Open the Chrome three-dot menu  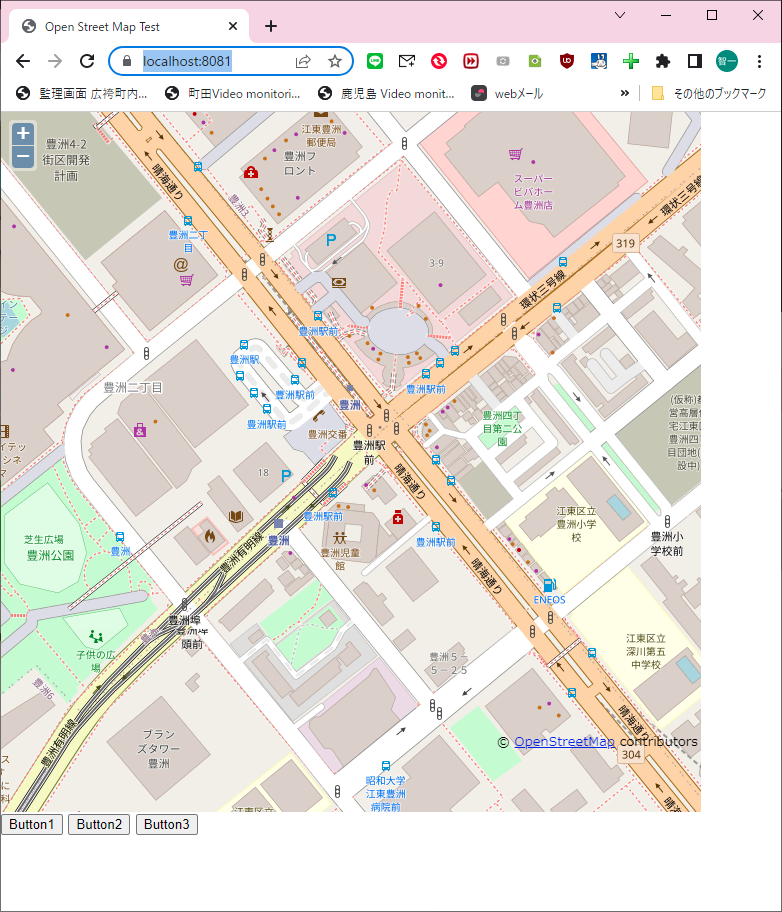760,61
